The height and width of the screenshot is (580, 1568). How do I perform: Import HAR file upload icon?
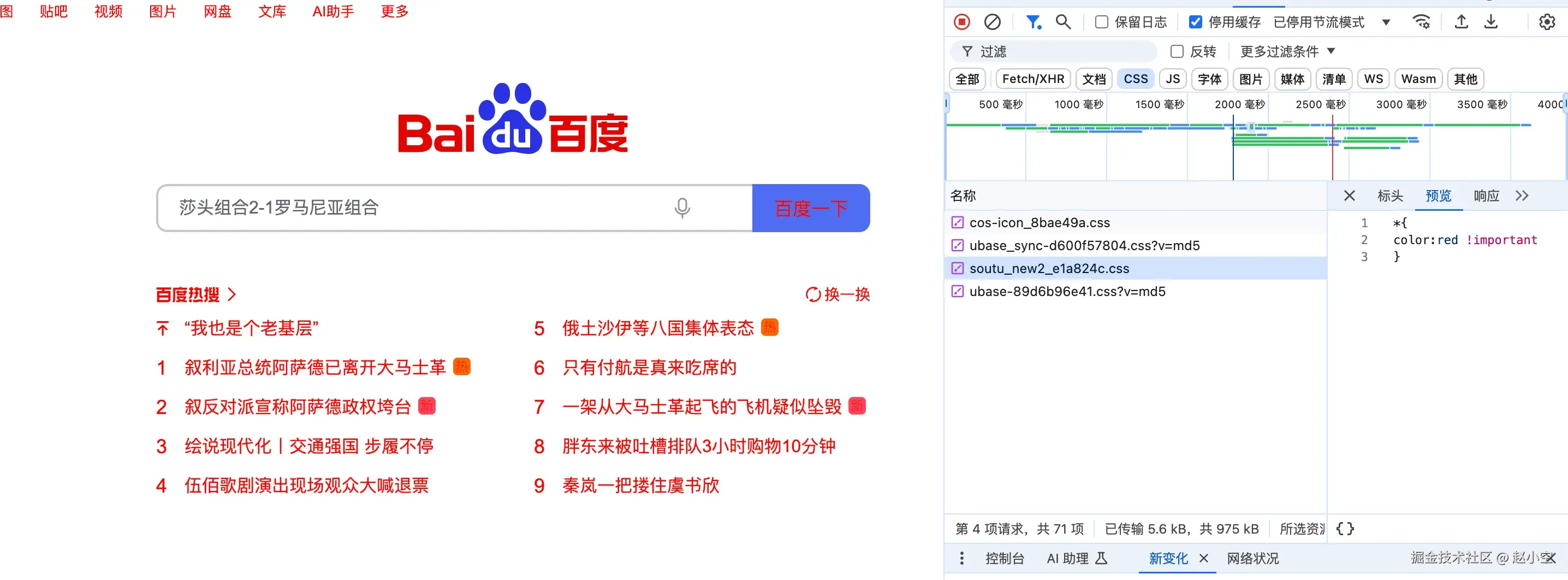(1461, 22)
